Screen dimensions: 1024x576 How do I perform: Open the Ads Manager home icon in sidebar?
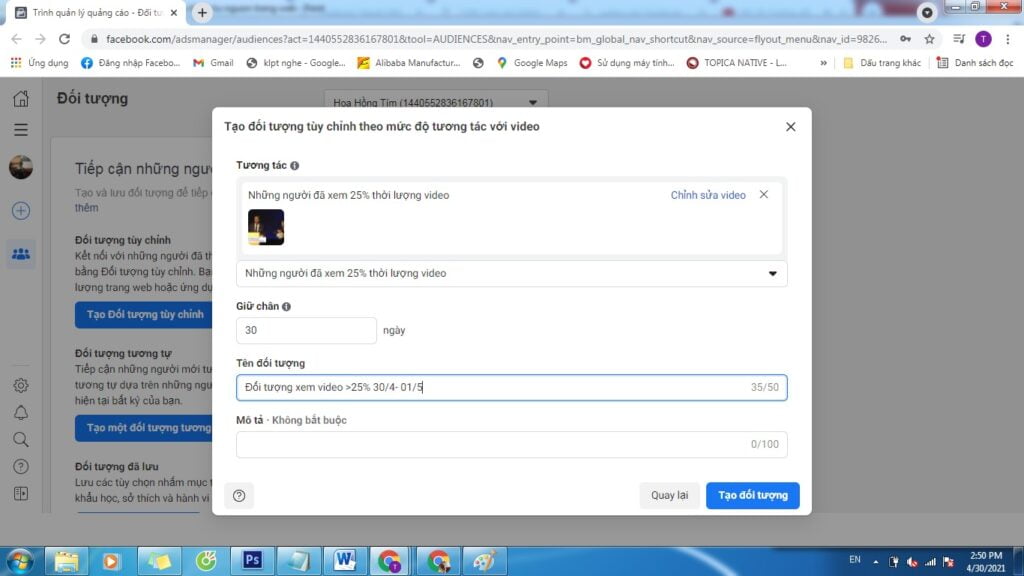tap(21, 99)
